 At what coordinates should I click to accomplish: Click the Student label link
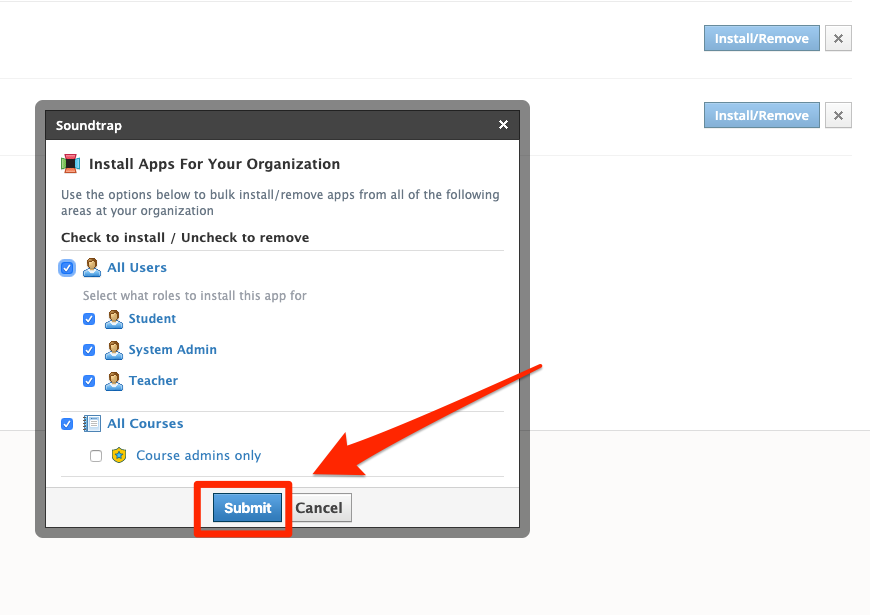click(x=152, y=319)
